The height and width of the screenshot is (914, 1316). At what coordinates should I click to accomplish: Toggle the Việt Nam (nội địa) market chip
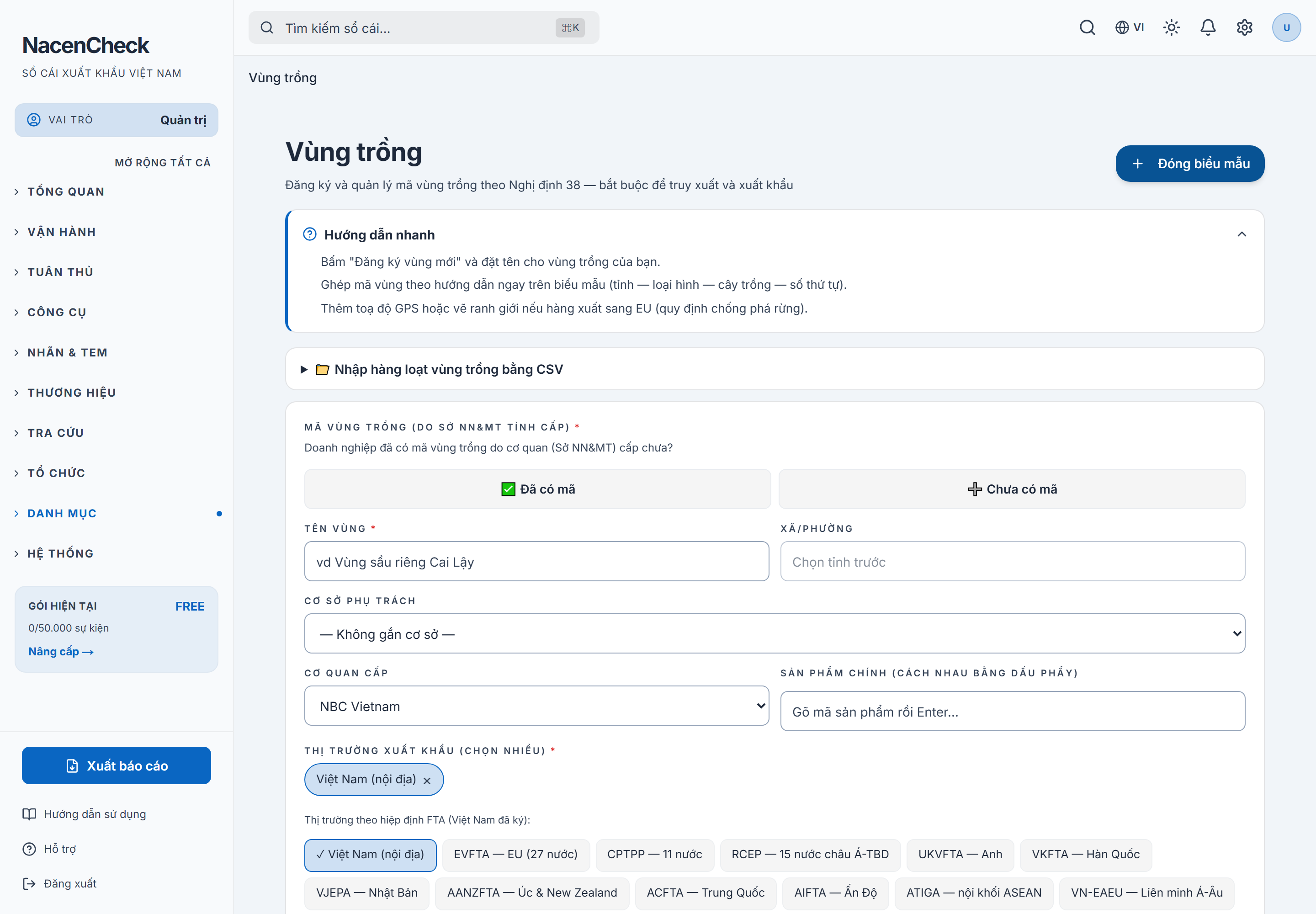(x=370, y=855)
